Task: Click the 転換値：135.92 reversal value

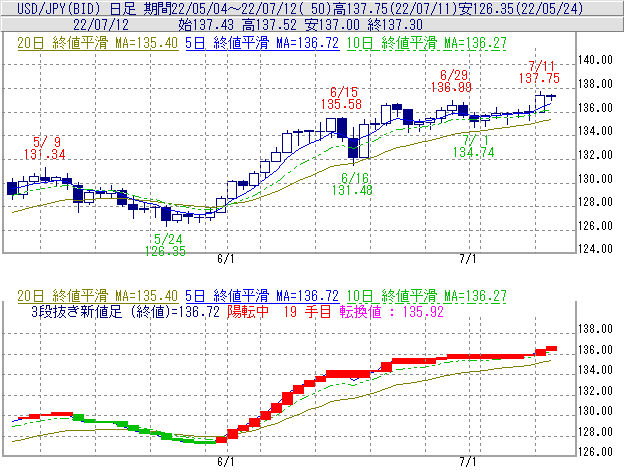Action: [x=392, y=312]
